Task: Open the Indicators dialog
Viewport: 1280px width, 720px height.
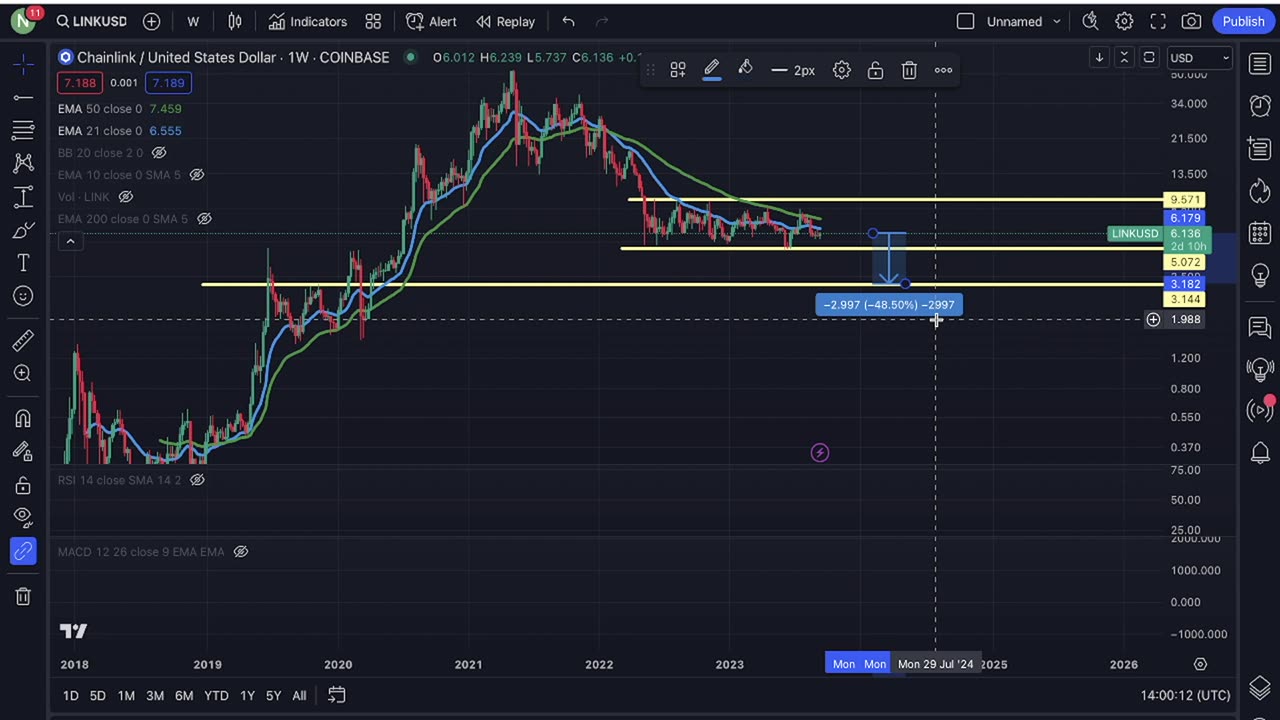Action: (308, 21)
